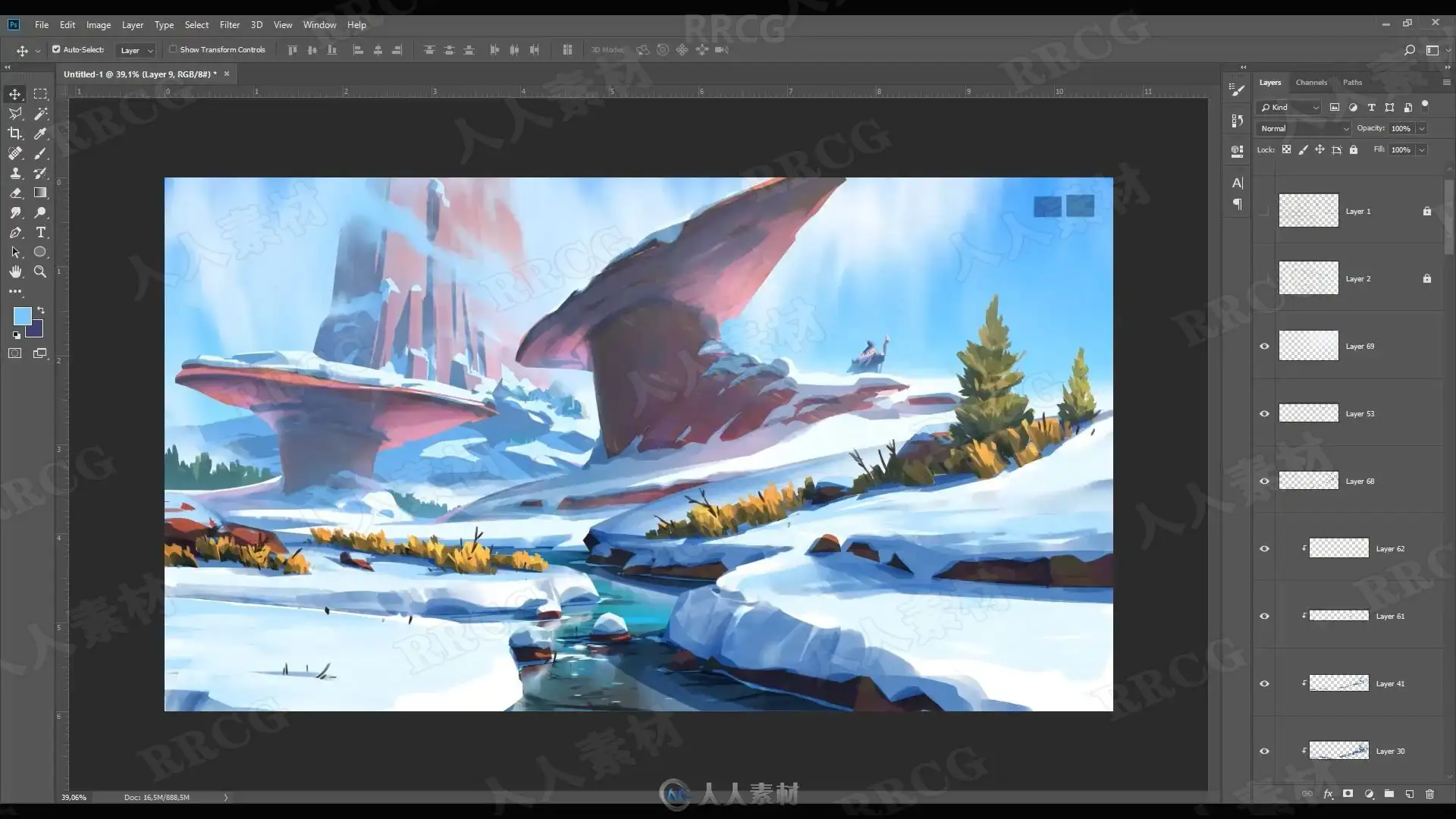Select the Pen tool

click(x=15, y=232)
